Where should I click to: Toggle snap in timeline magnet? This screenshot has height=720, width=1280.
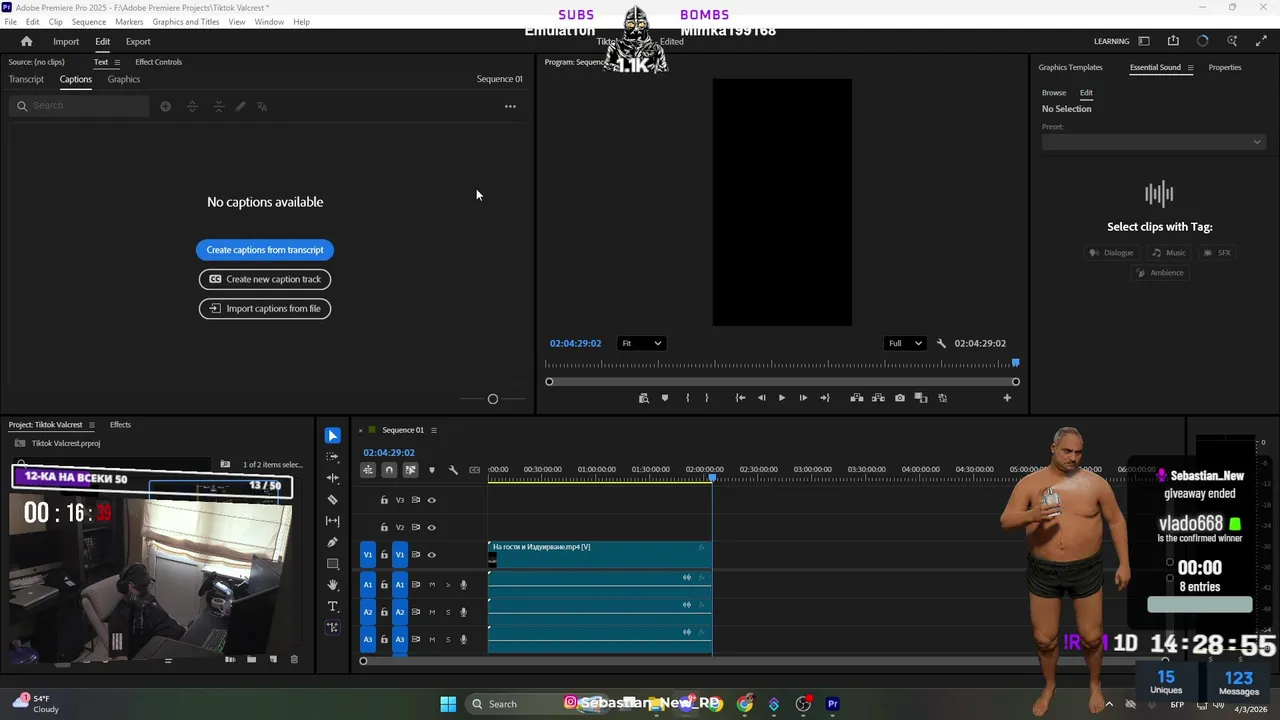coord(389,470)
